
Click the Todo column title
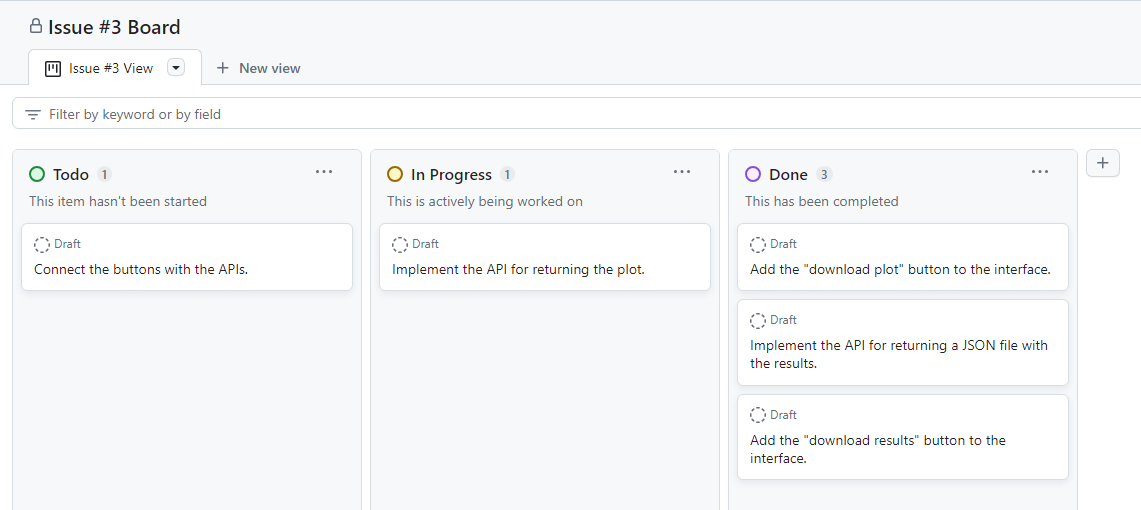[71, 175]
